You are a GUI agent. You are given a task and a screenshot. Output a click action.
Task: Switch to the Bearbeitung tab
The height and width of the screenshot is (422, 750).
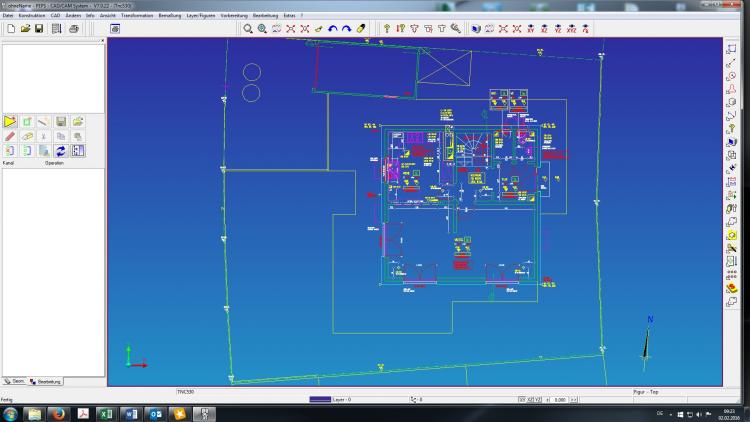coord(47,381)
